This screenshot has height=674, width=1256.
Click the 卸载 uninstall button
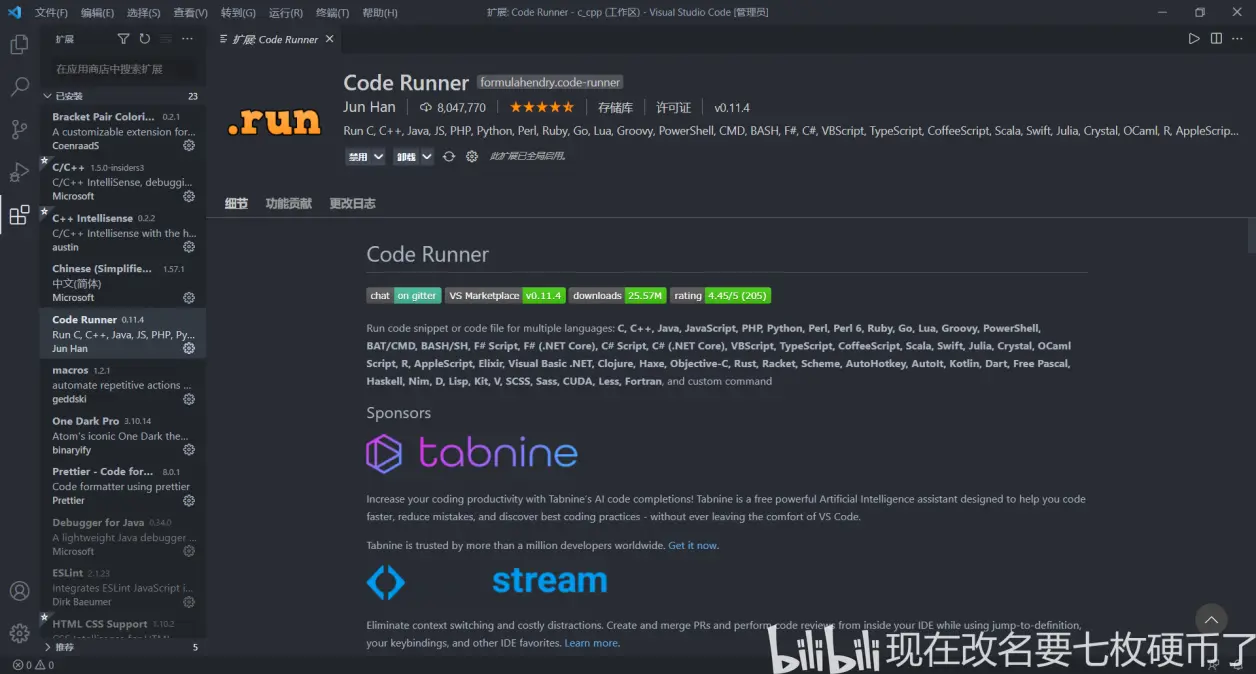pos(406,156)
